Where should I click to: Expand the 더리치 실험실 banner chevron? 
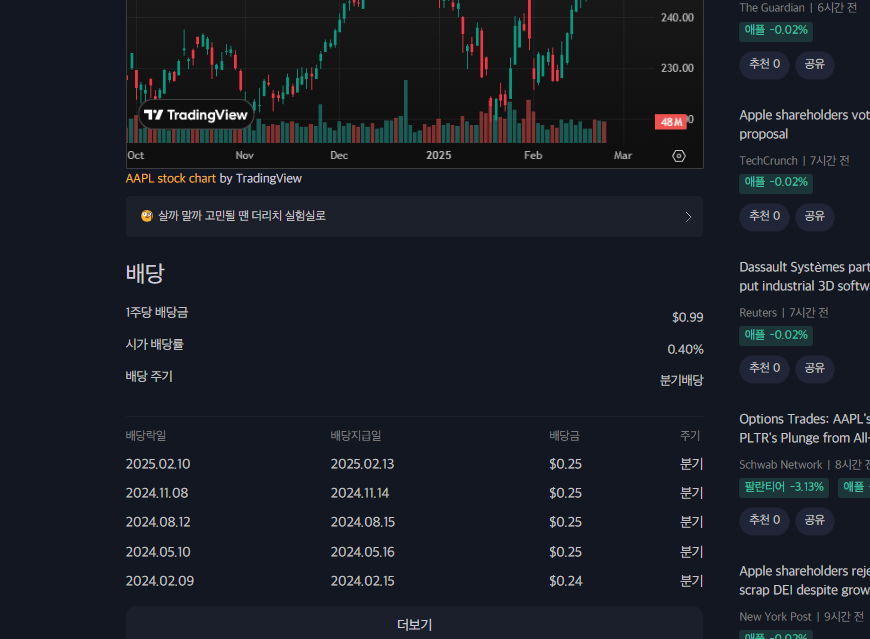(x=688, y=216)
